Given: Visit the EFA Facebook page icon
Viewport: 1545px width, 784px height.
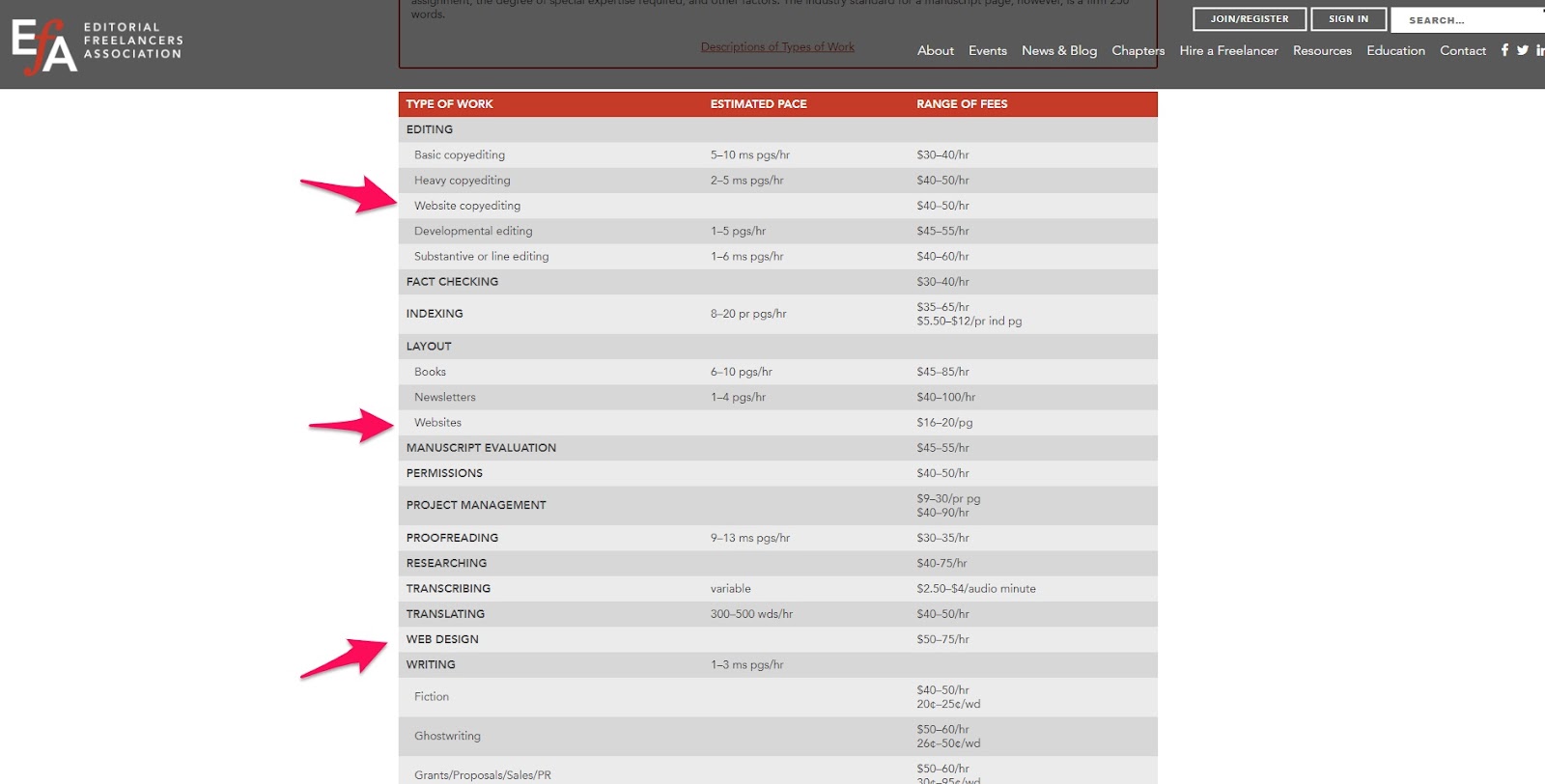Looking at the screenshot, I should [x=1504, y=50].
